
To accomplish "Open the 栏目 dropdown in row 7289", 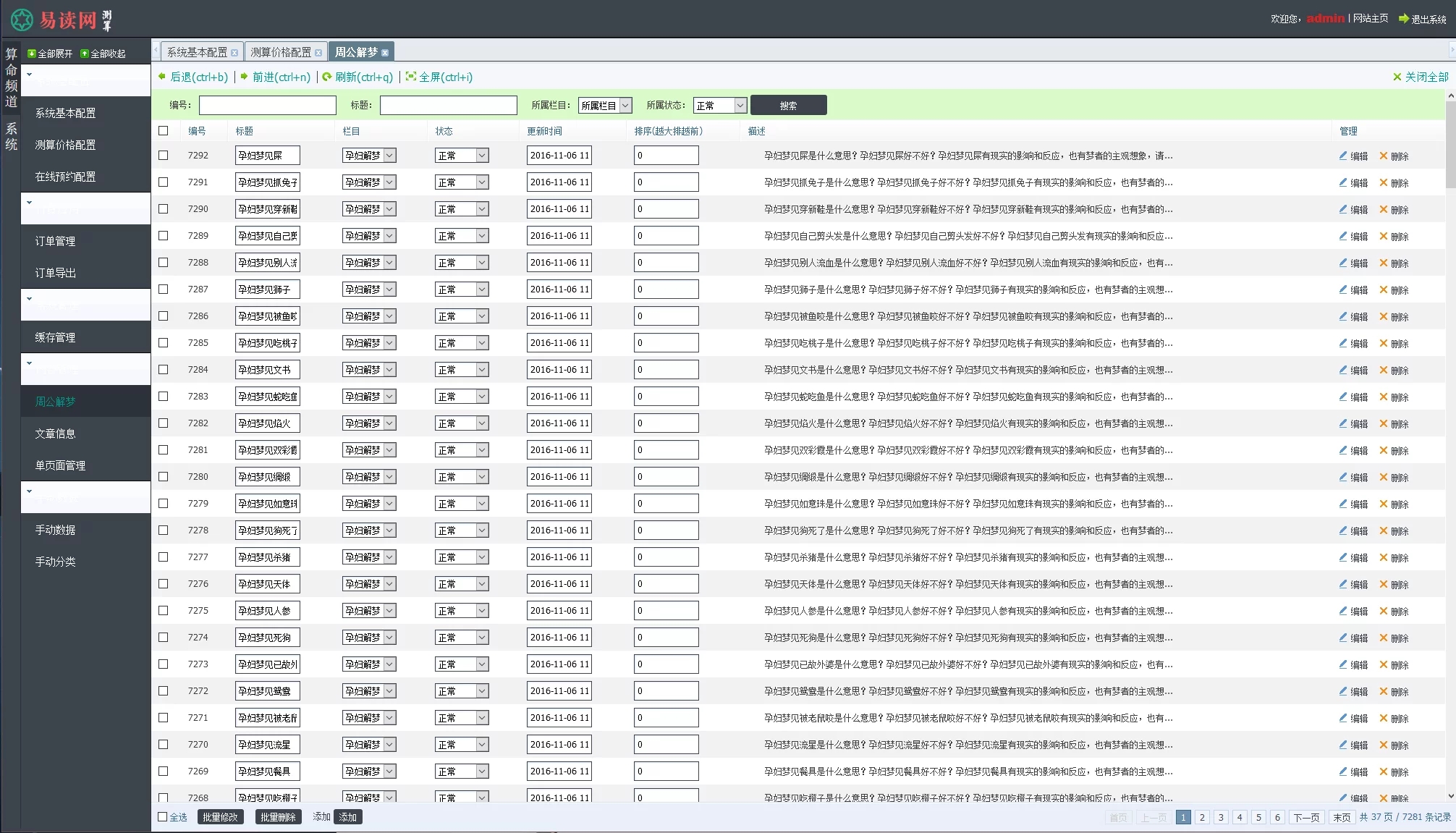I will (x=369, y=236).
